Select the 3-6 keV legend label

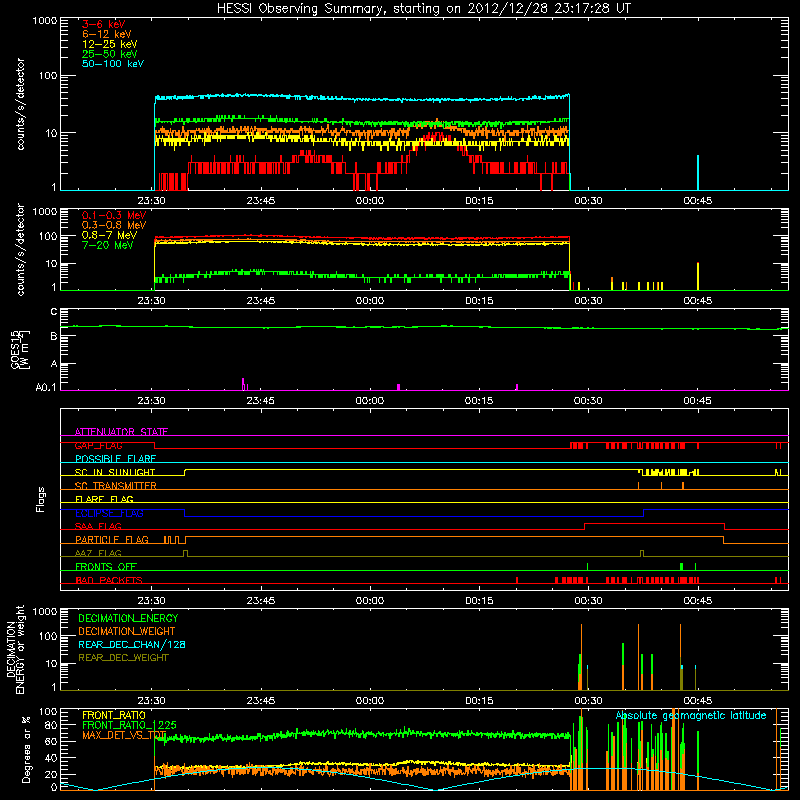coord(104,24)
